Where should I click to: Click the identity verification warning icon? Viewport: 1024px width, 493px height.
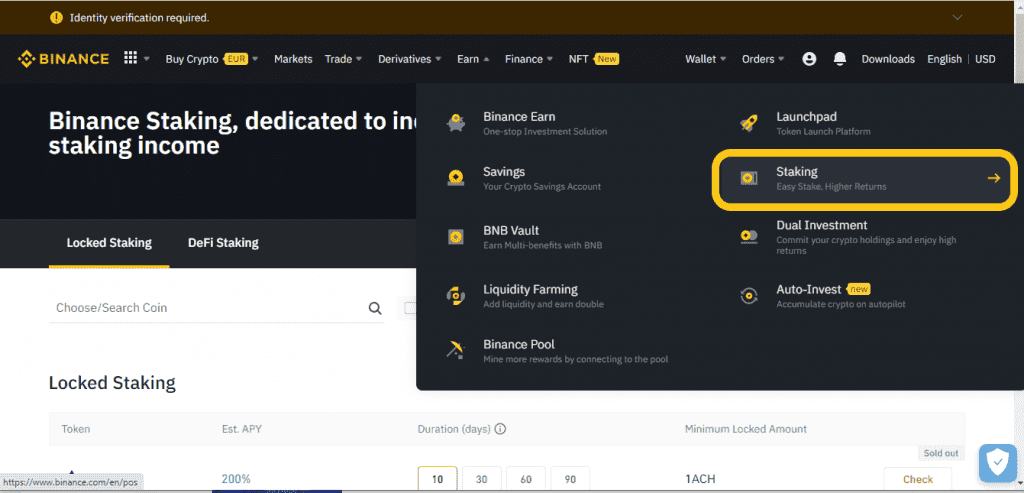pyautogui.click(x=56, y=18)
